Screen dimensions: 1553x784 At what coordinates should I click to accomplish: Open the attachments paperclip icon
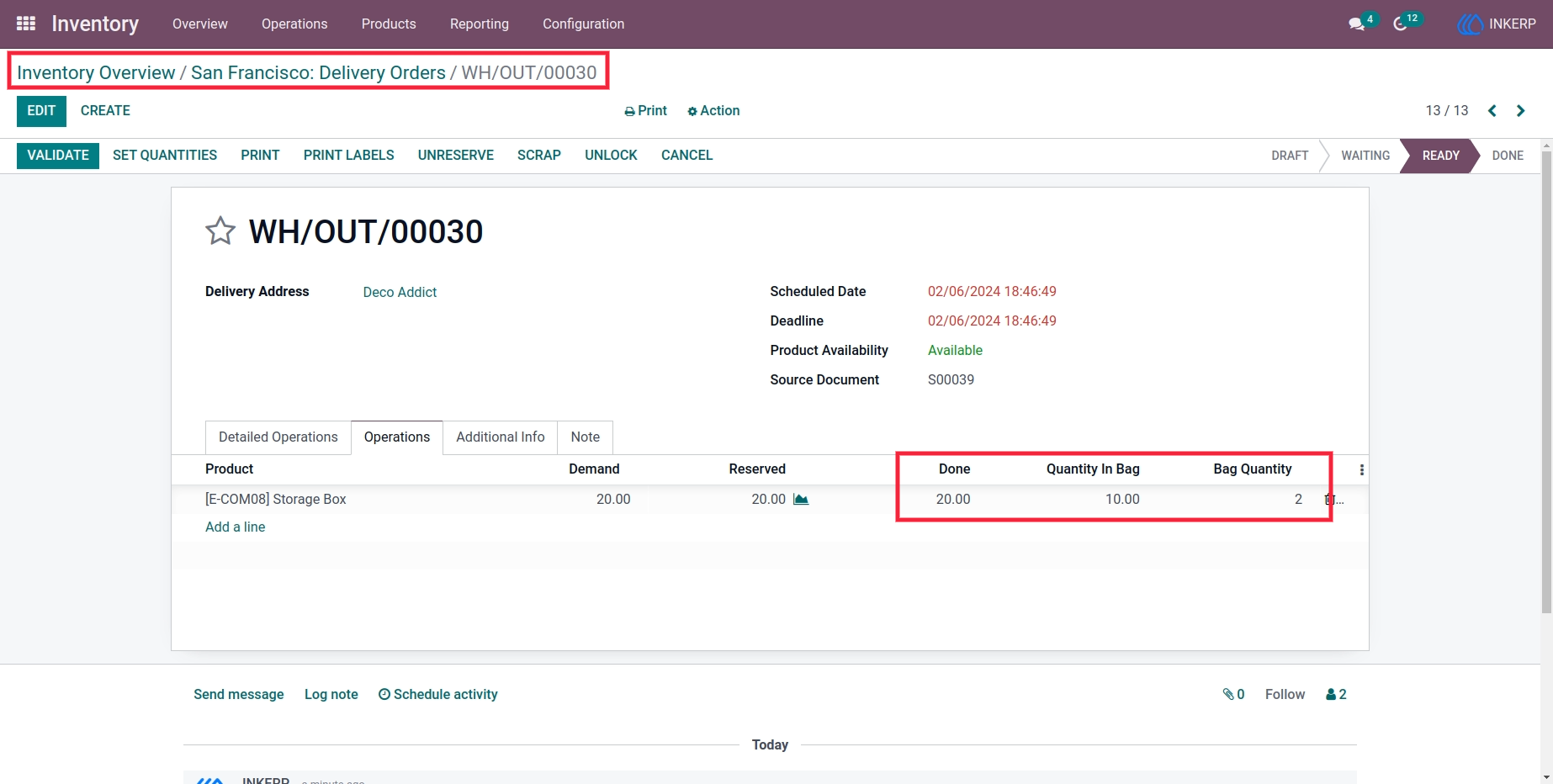[x=1233, y=694]
